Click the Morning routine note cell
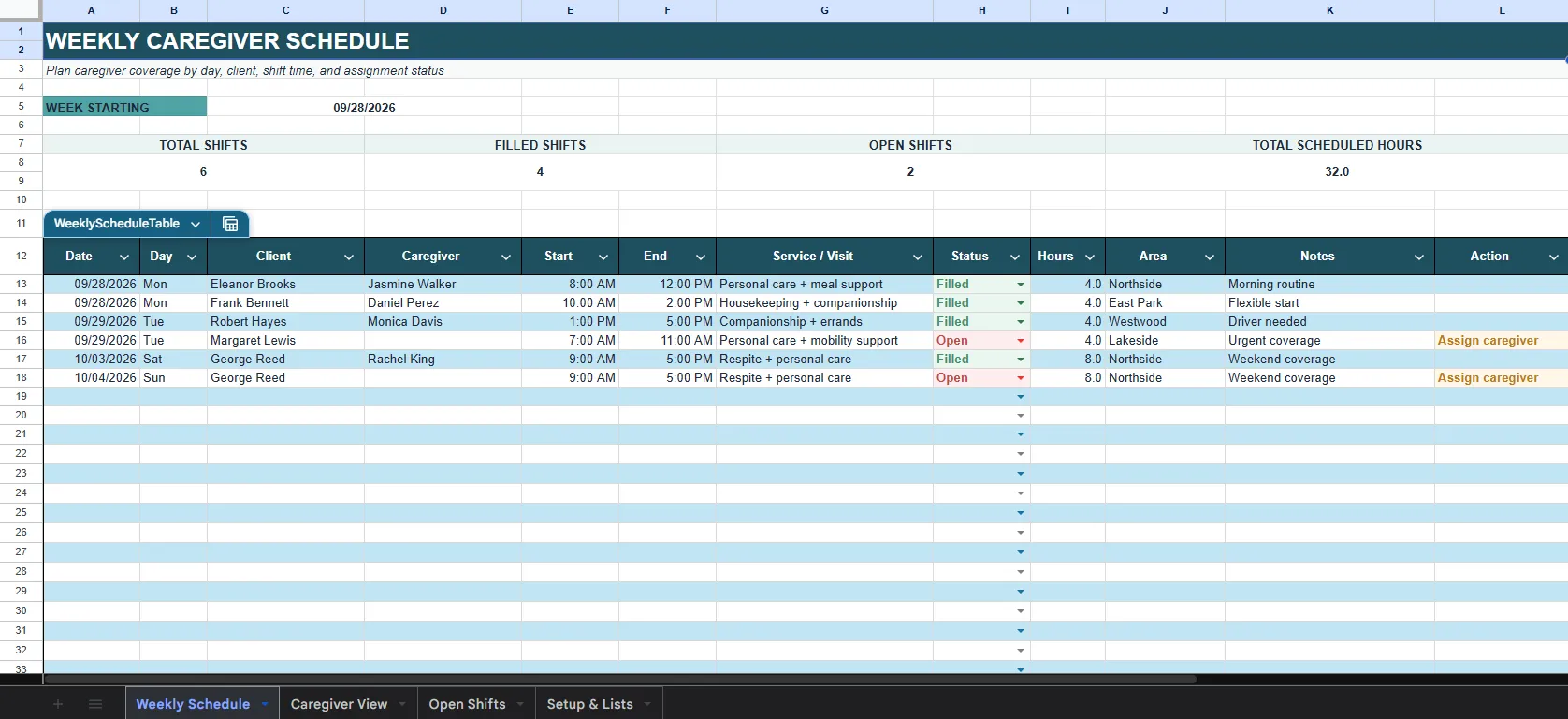 tap(1329, 285)
